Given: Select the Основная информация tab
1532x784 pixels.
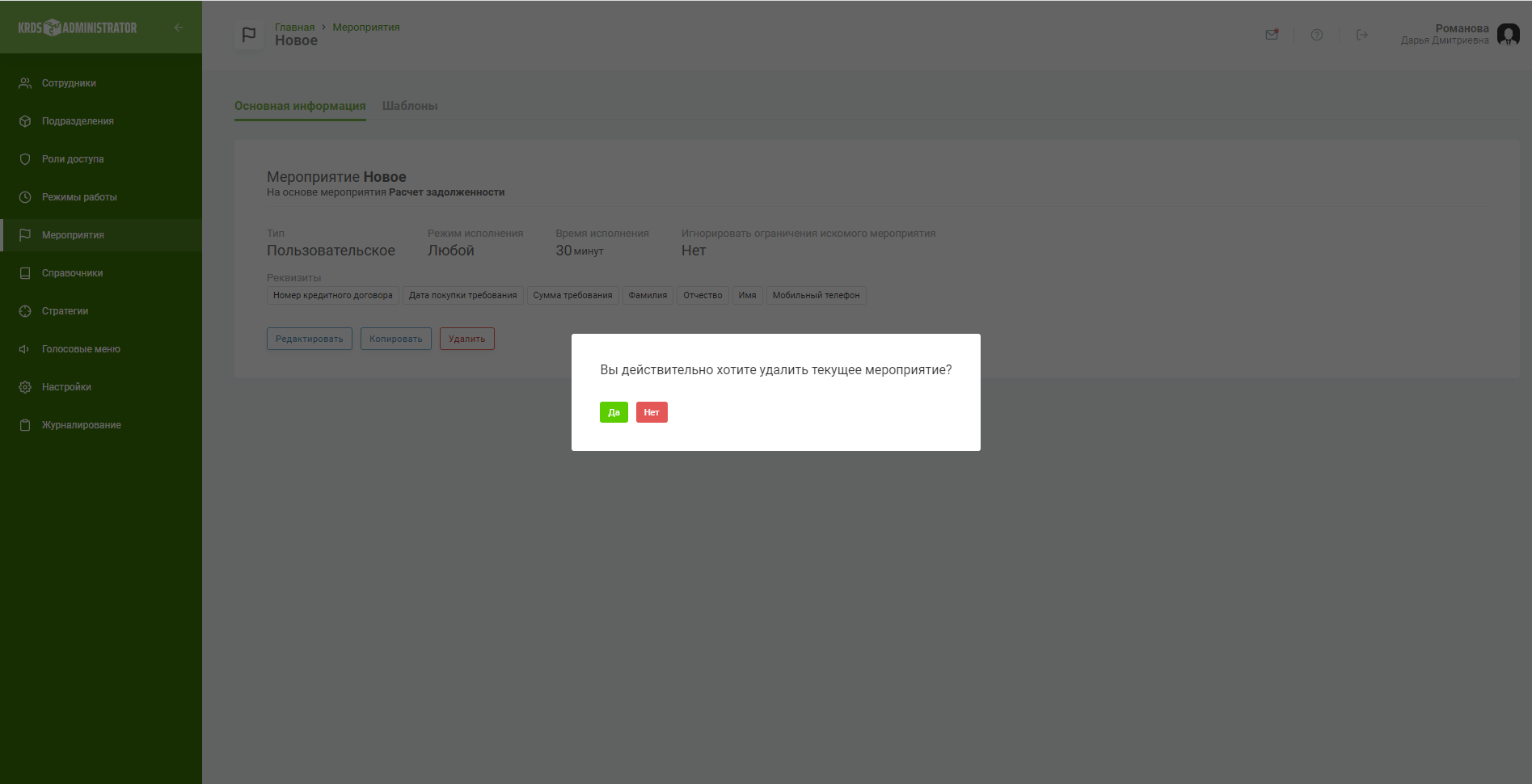Looking at the screenshot, I should click(x=300, y=106).
